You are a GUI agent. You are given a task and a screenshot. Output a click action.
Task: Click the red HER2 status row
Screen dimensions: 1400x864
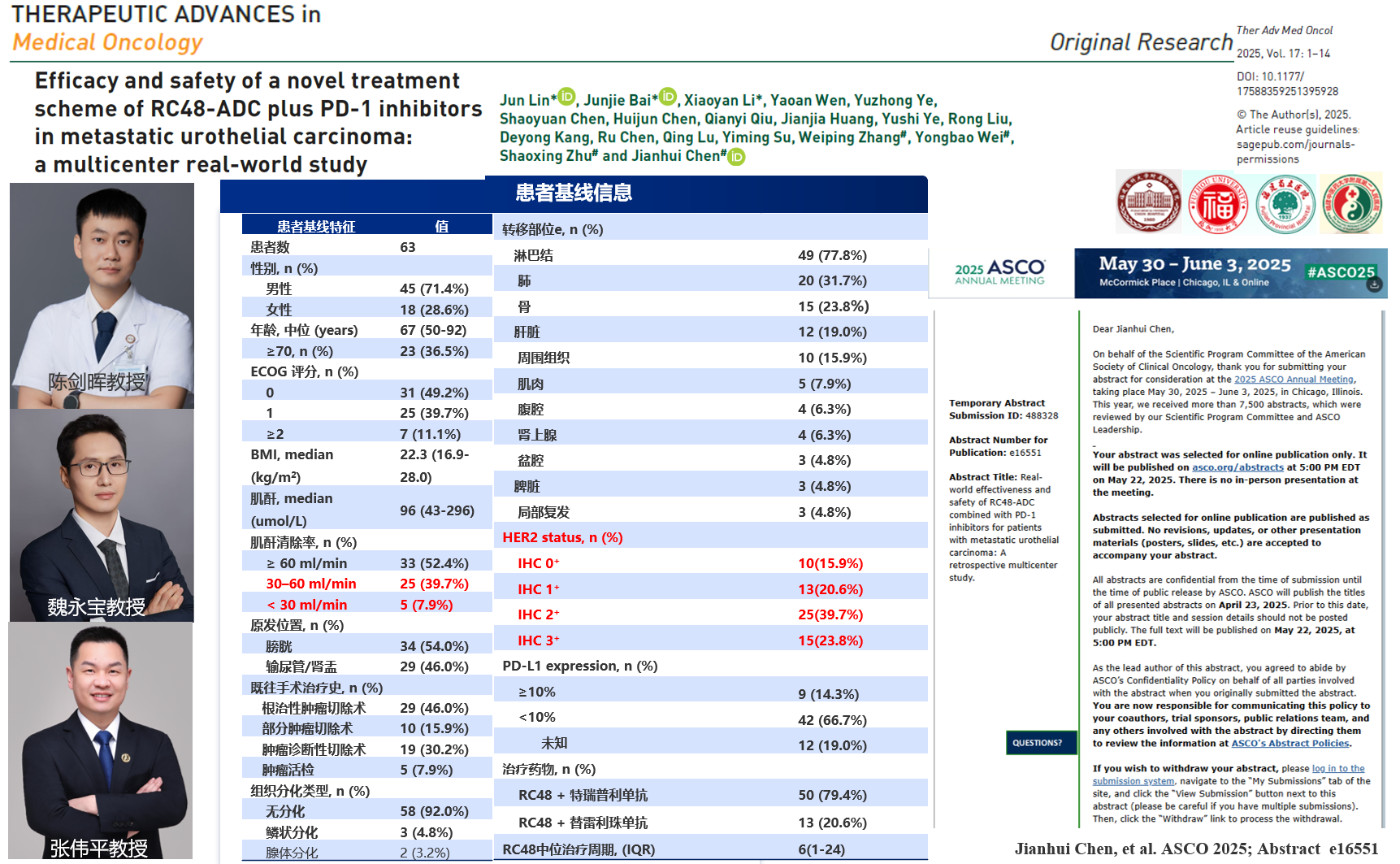click(710, 537)
